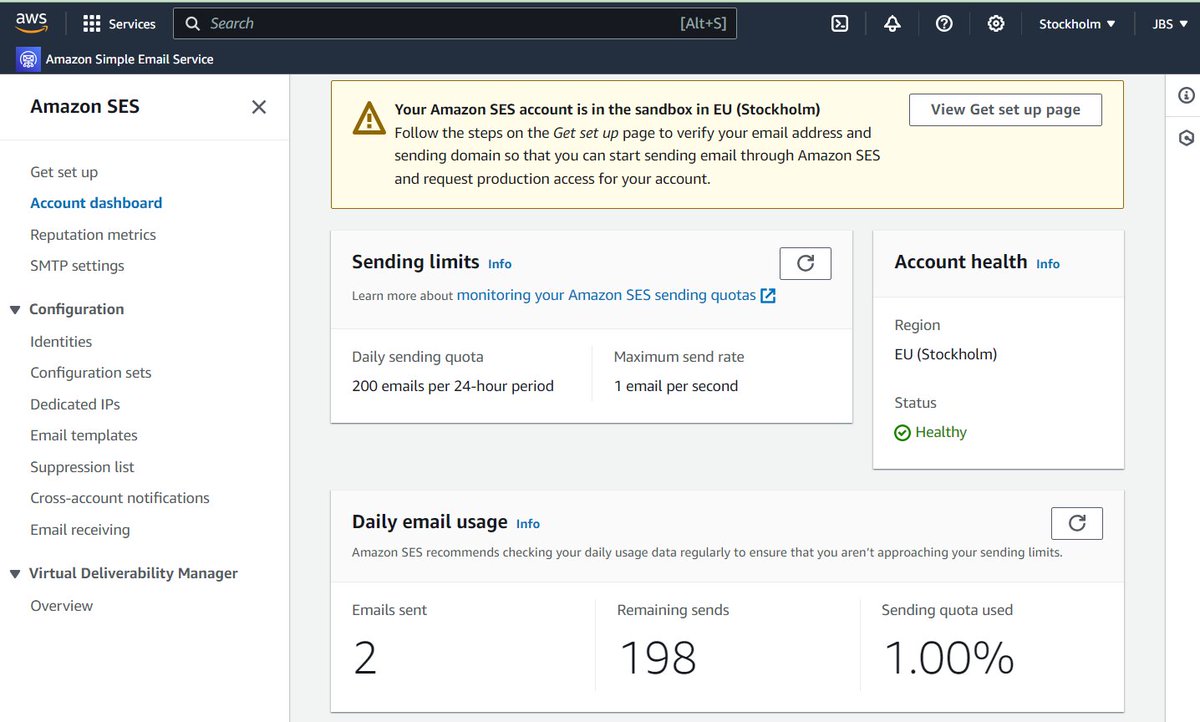Refresh the Daily email usage panel

[1077, 523]
